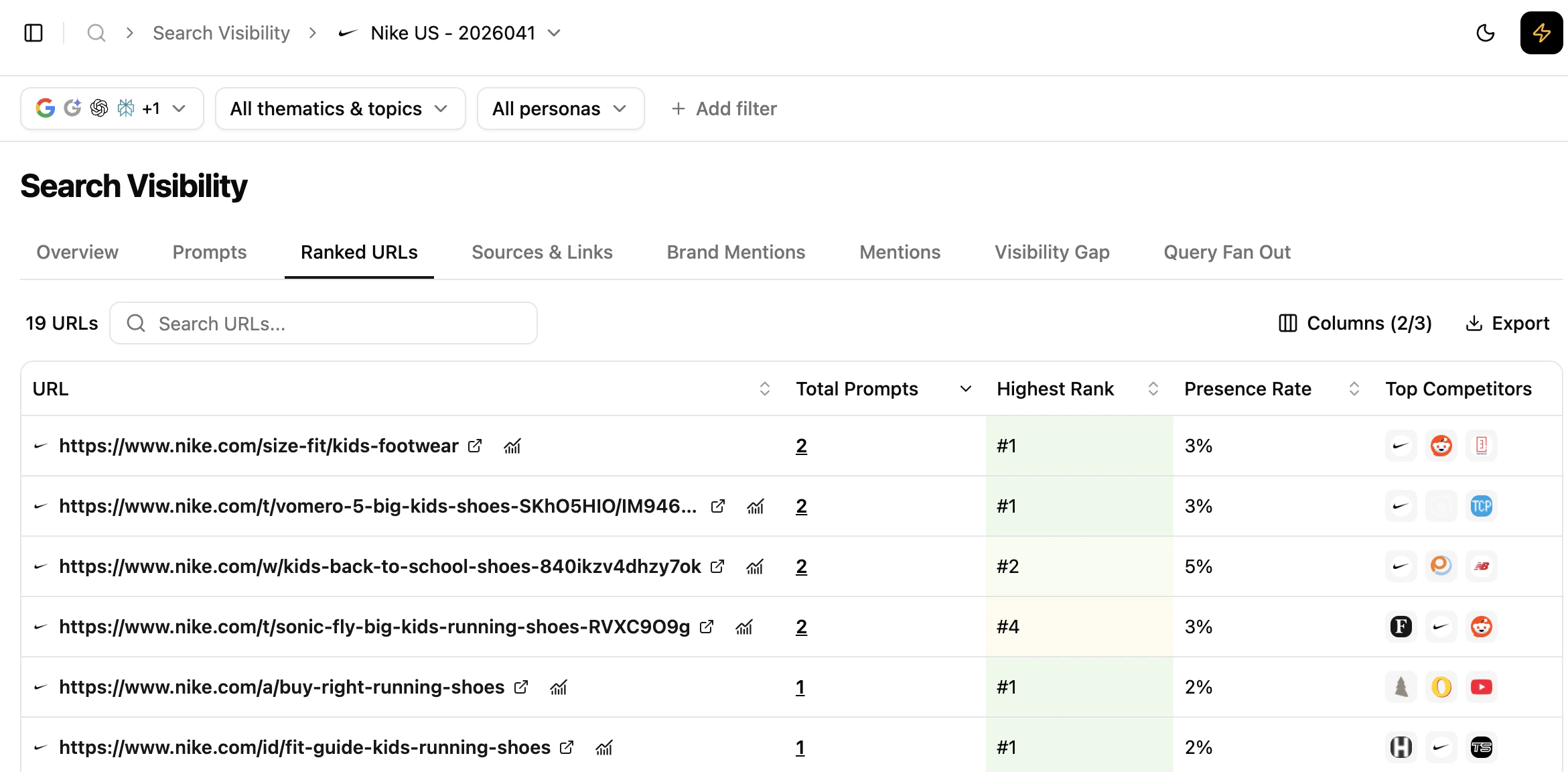Image resolution: width=1568 pixels, height=772 pixels.
Task: Click Nike competitor icon in kids-footwear row
Action: pyautogui.click(x=1401, y=446)
